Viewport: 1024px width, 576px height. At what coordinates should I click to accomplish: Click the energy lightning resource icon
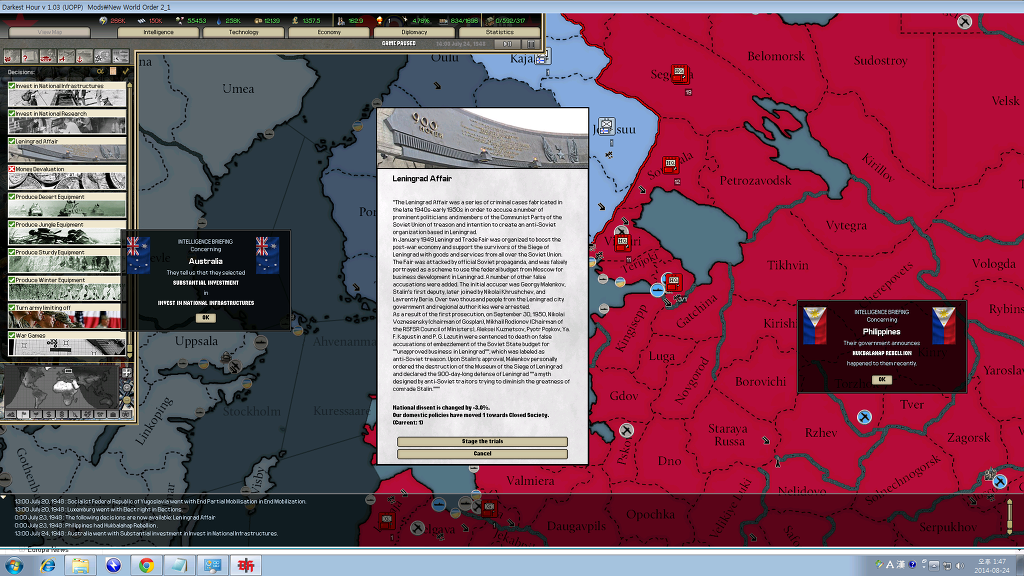[103, 21]
